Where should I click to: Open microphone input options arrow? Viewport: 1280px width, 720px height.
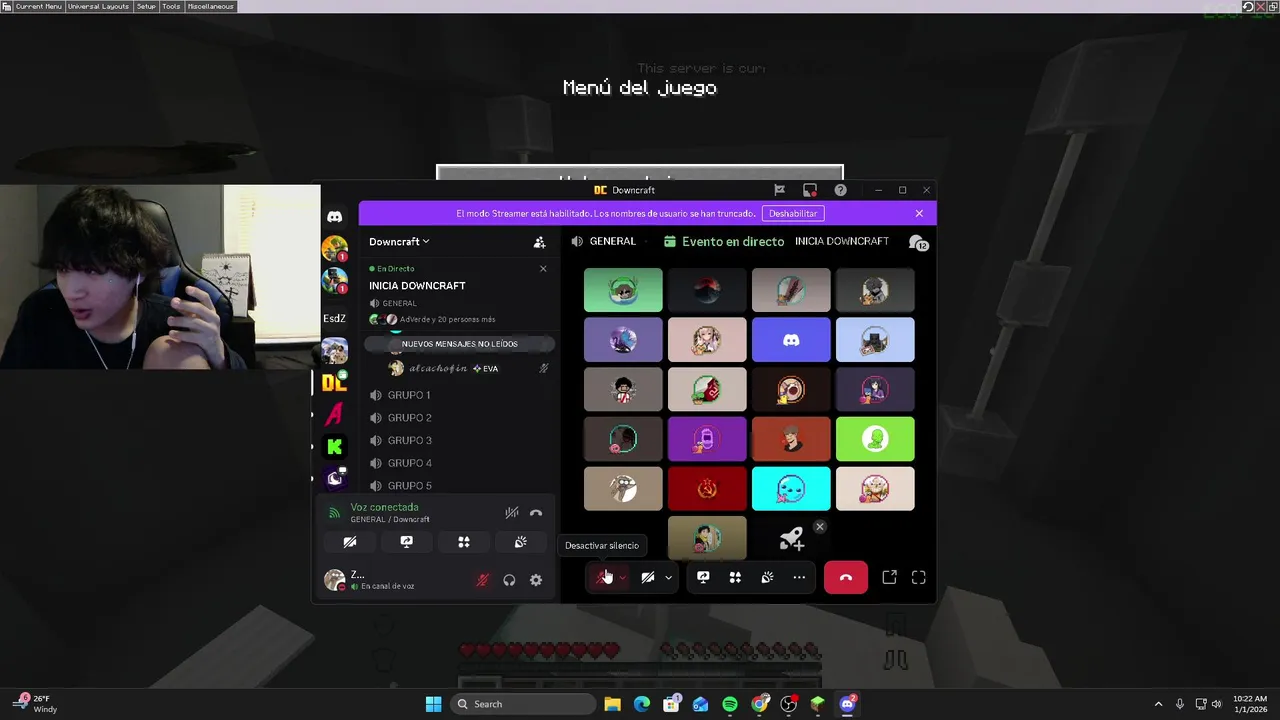(x=622, y=577)
